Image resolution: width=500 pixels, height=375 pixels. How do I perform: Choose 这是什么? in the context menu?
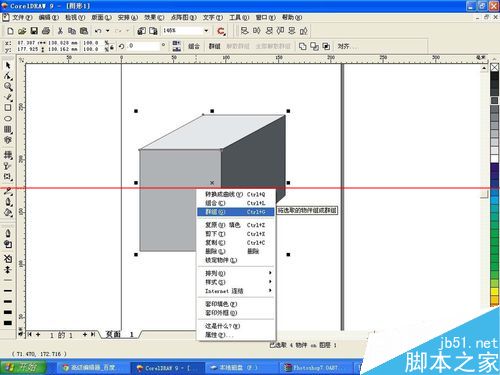click(x=235, y=326)
